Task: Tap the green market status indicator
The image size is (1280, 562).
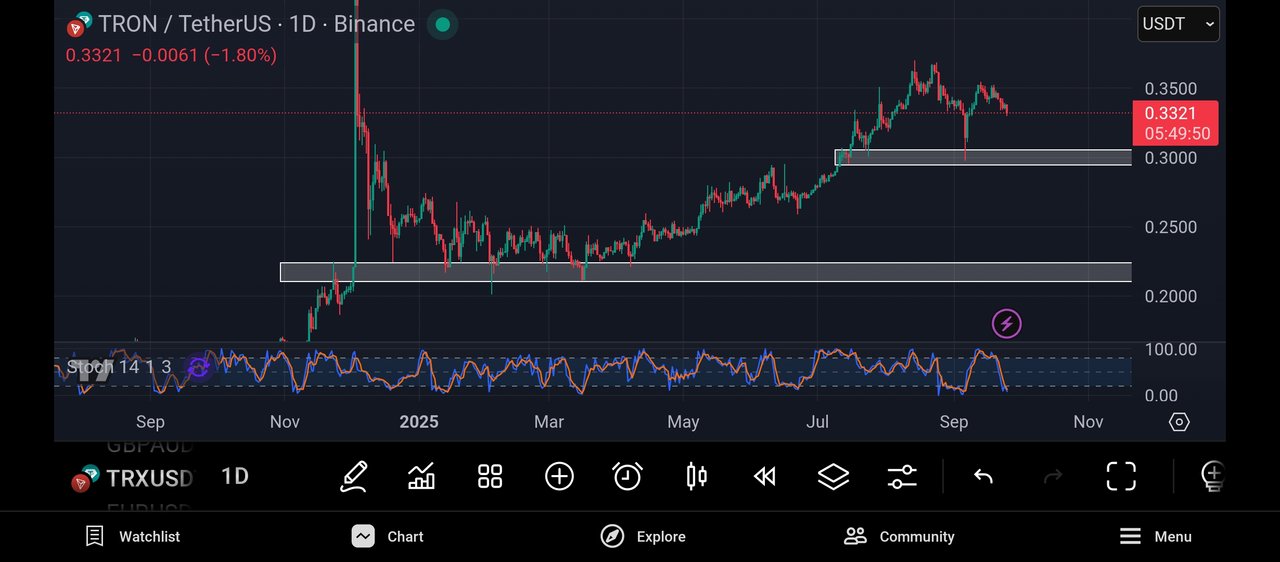Action: click(443, 24)
